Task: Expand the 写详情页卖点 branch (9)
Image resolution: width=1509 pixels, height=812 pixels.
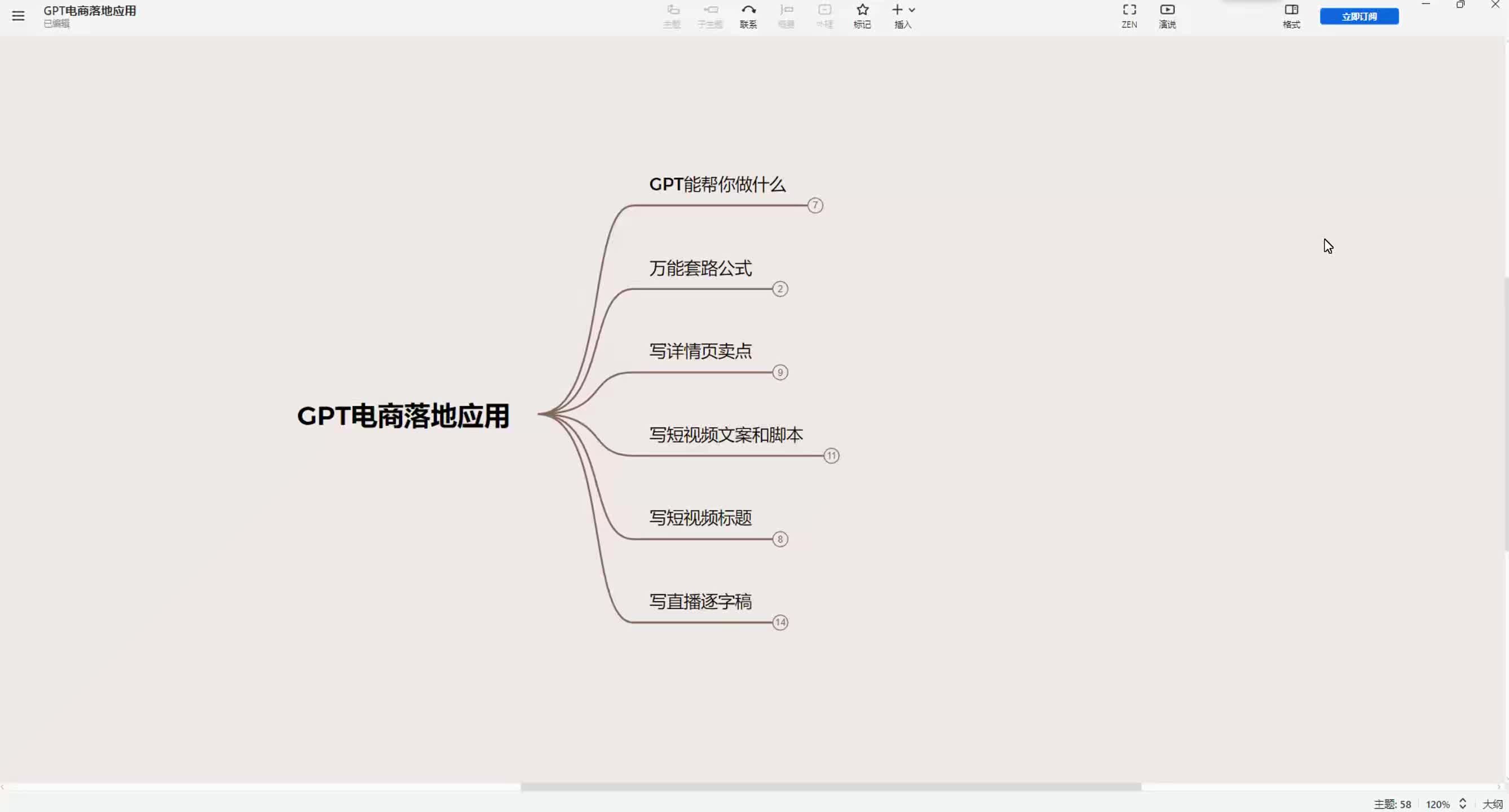Action: coord(780,373)
